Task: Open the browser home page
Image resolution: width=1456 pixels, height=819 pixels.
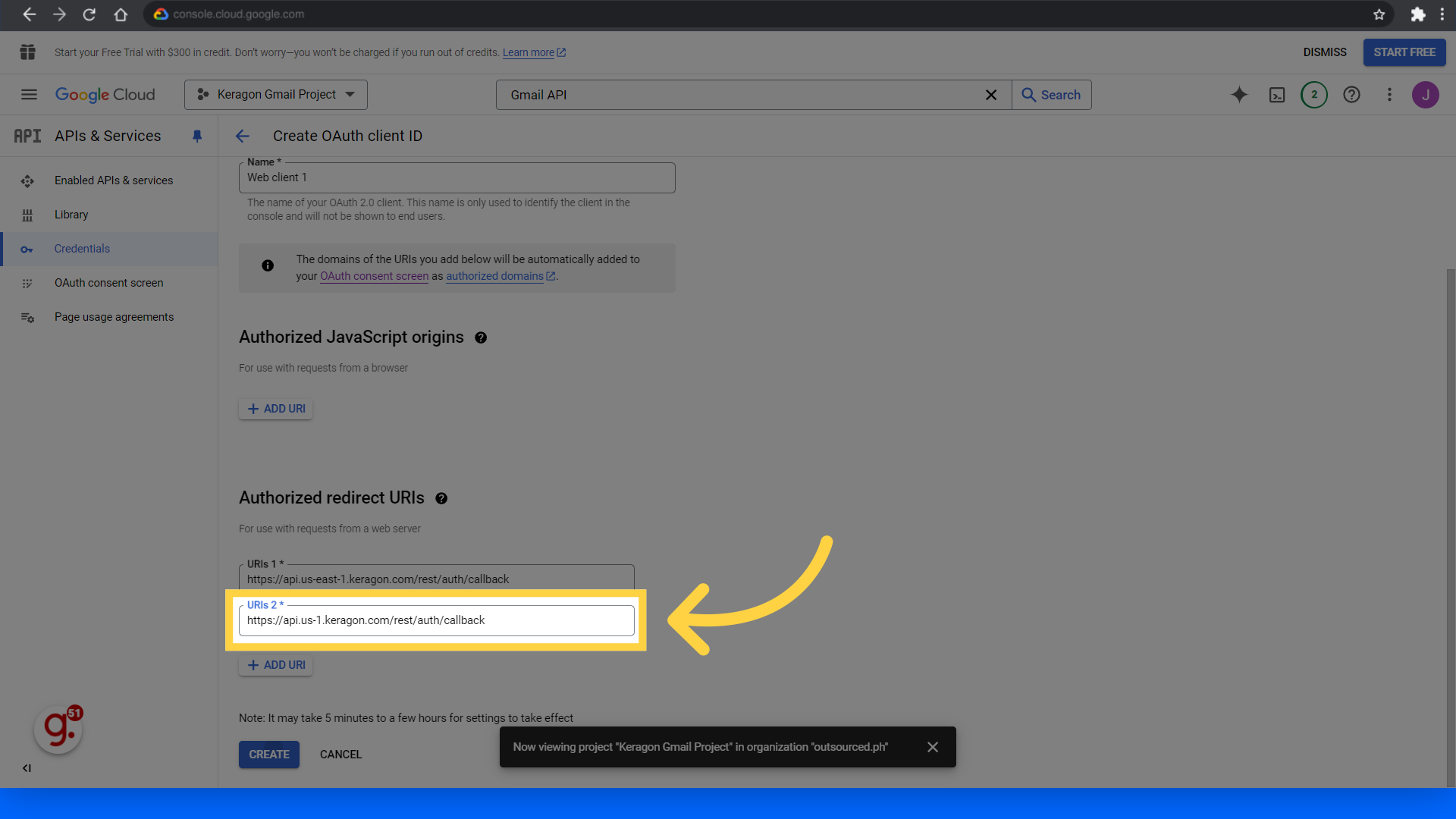Action: tap(121, 14)
